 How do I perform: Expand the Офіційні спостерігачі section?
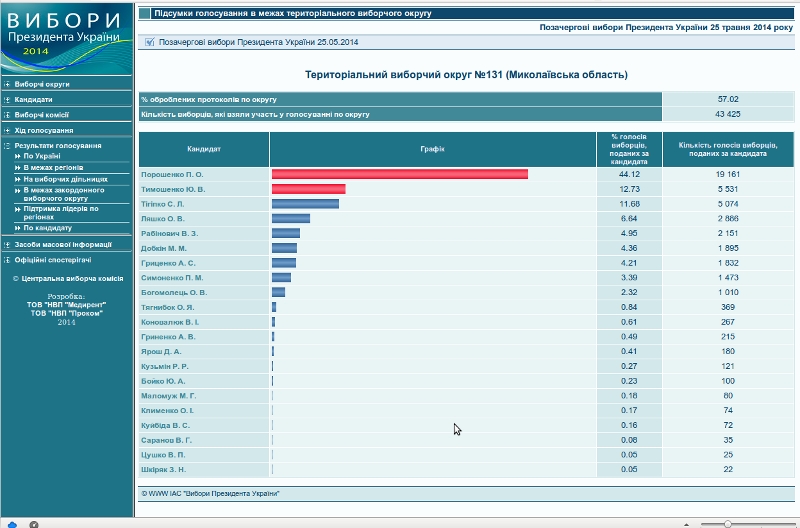7,260
